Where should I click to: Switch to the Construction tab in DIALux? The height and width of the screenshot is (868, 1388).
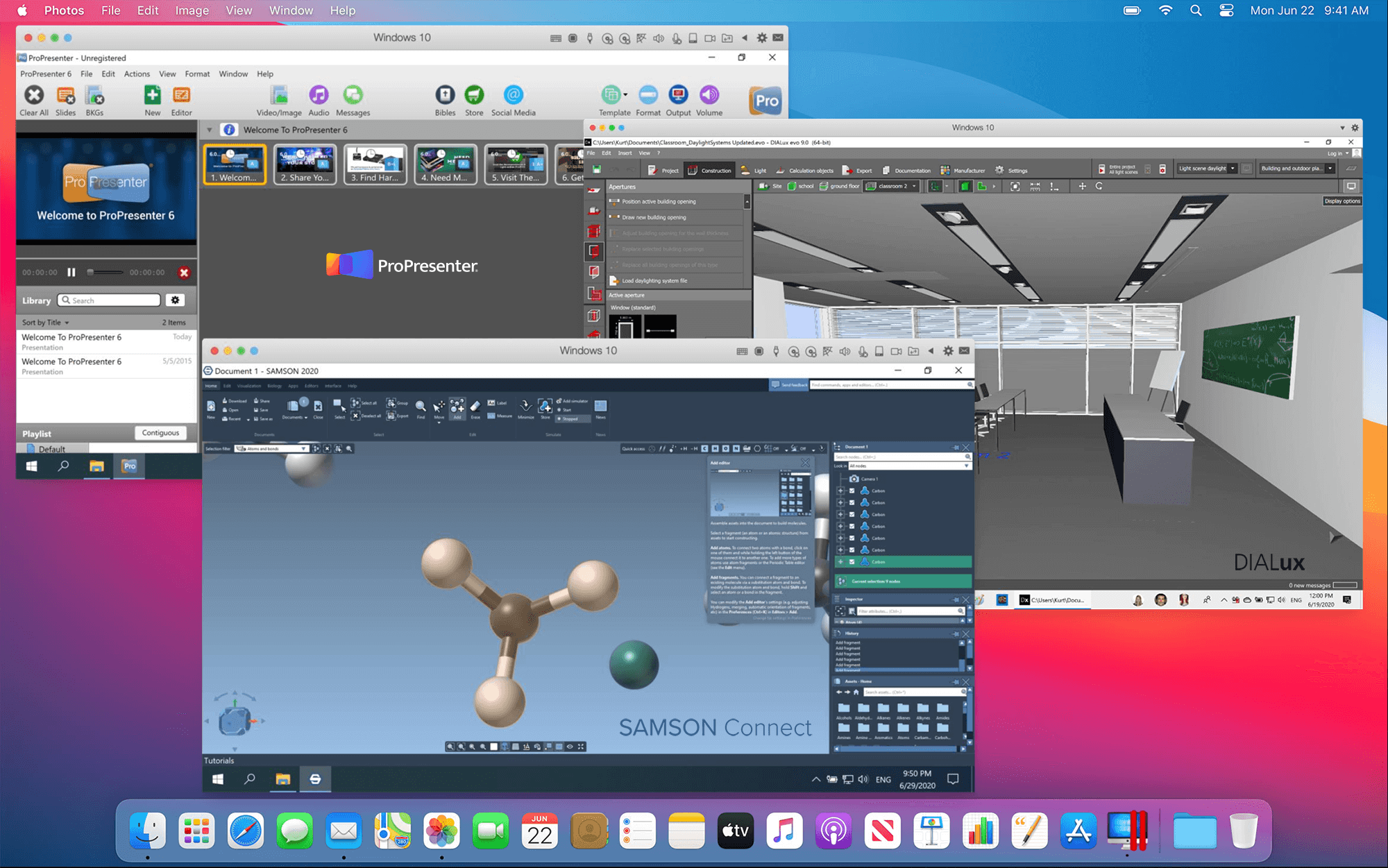[x=709, y=170]
